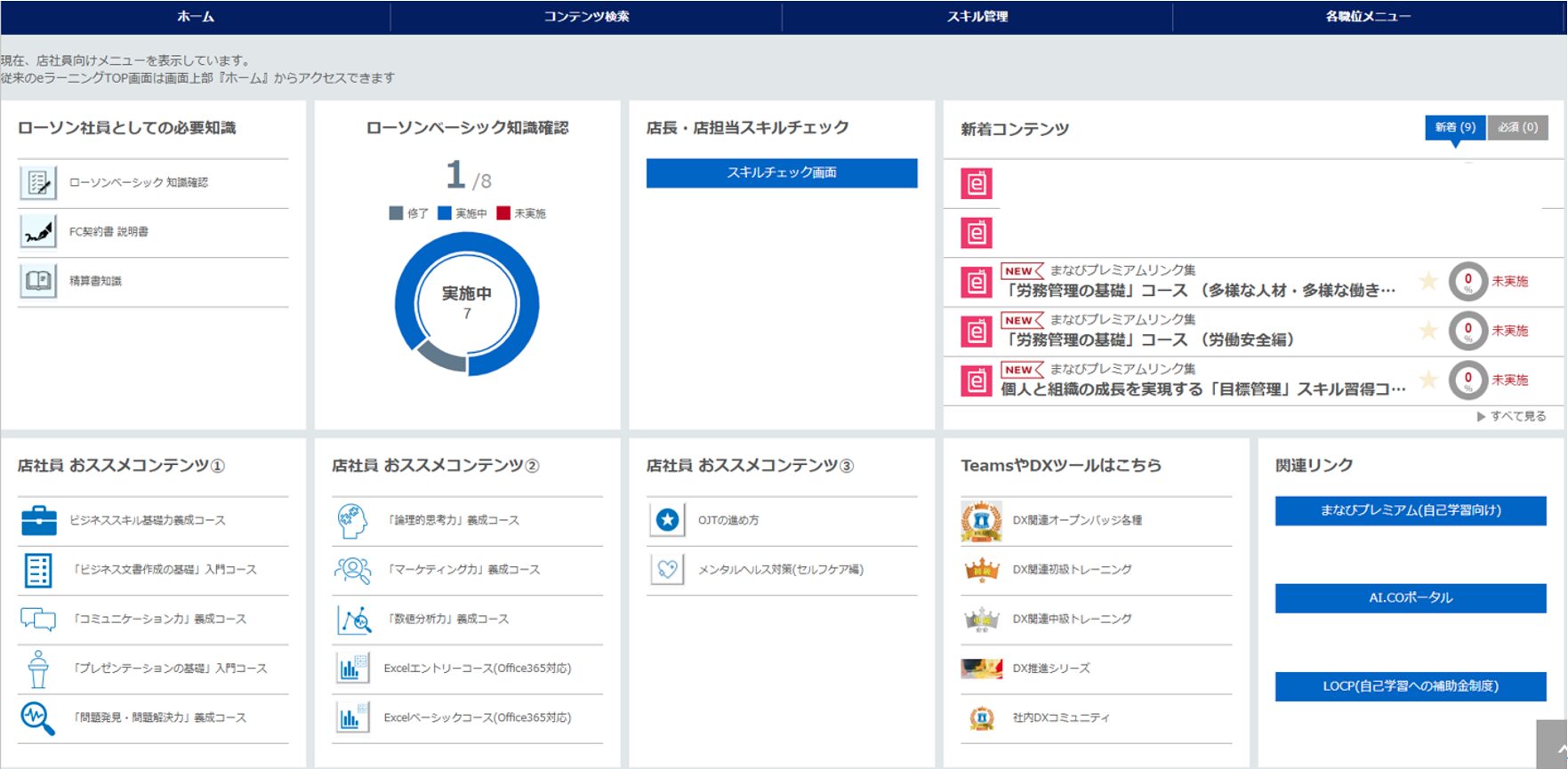1568x769 pixels.
Task: Click the podium speaker icon for プレゼンテーションの基礎
Action: click(38, 669)
